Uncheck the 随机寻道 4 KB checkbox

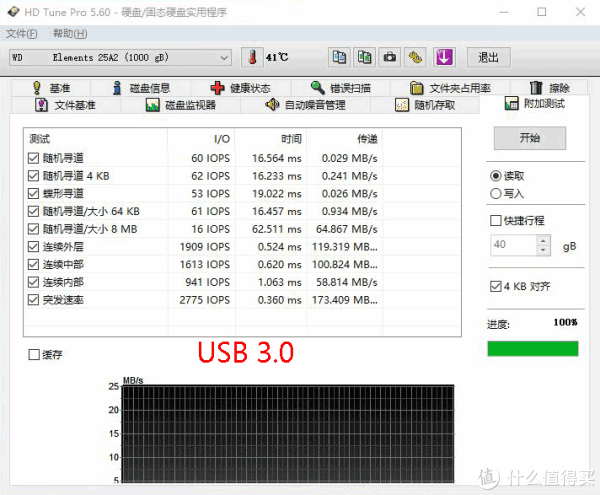tap(34, 176)
